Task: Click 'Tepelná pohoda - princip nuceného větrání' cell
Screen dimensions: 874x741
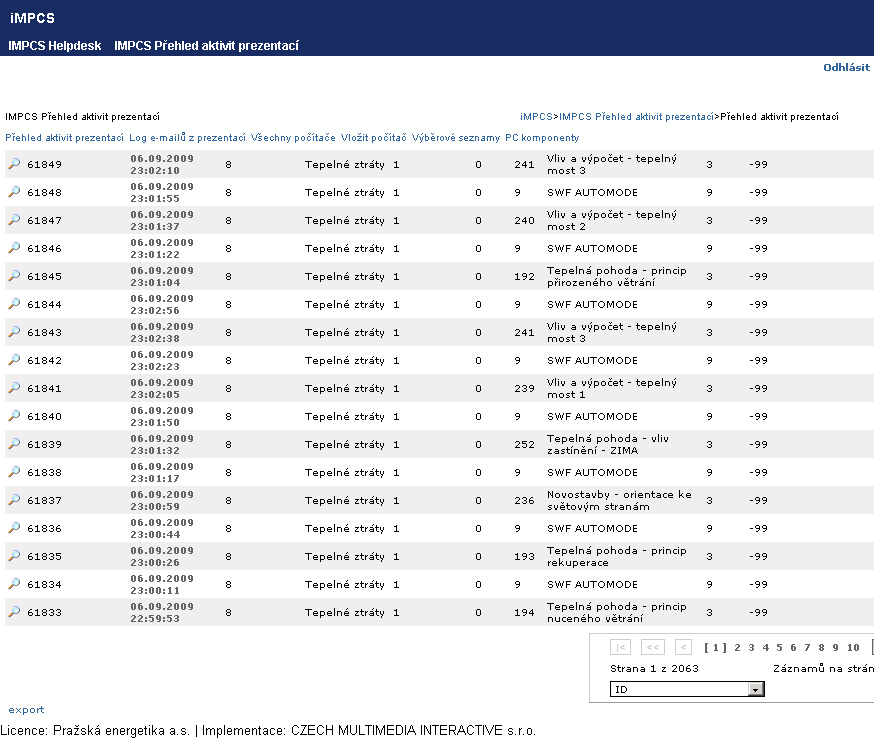Action: tap(616, 612)
